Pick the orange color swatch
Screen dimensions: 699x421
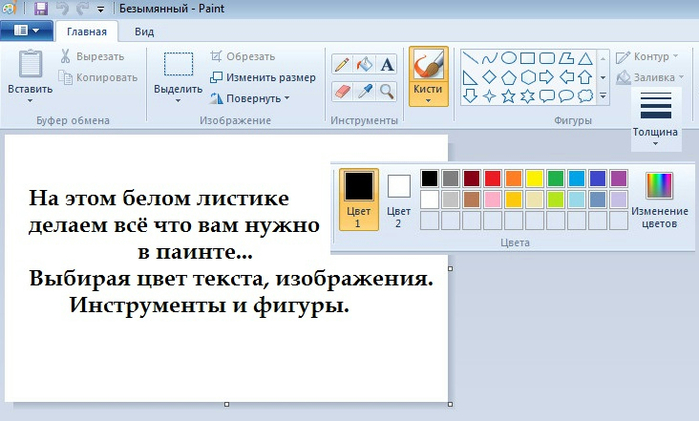(513, 178)
